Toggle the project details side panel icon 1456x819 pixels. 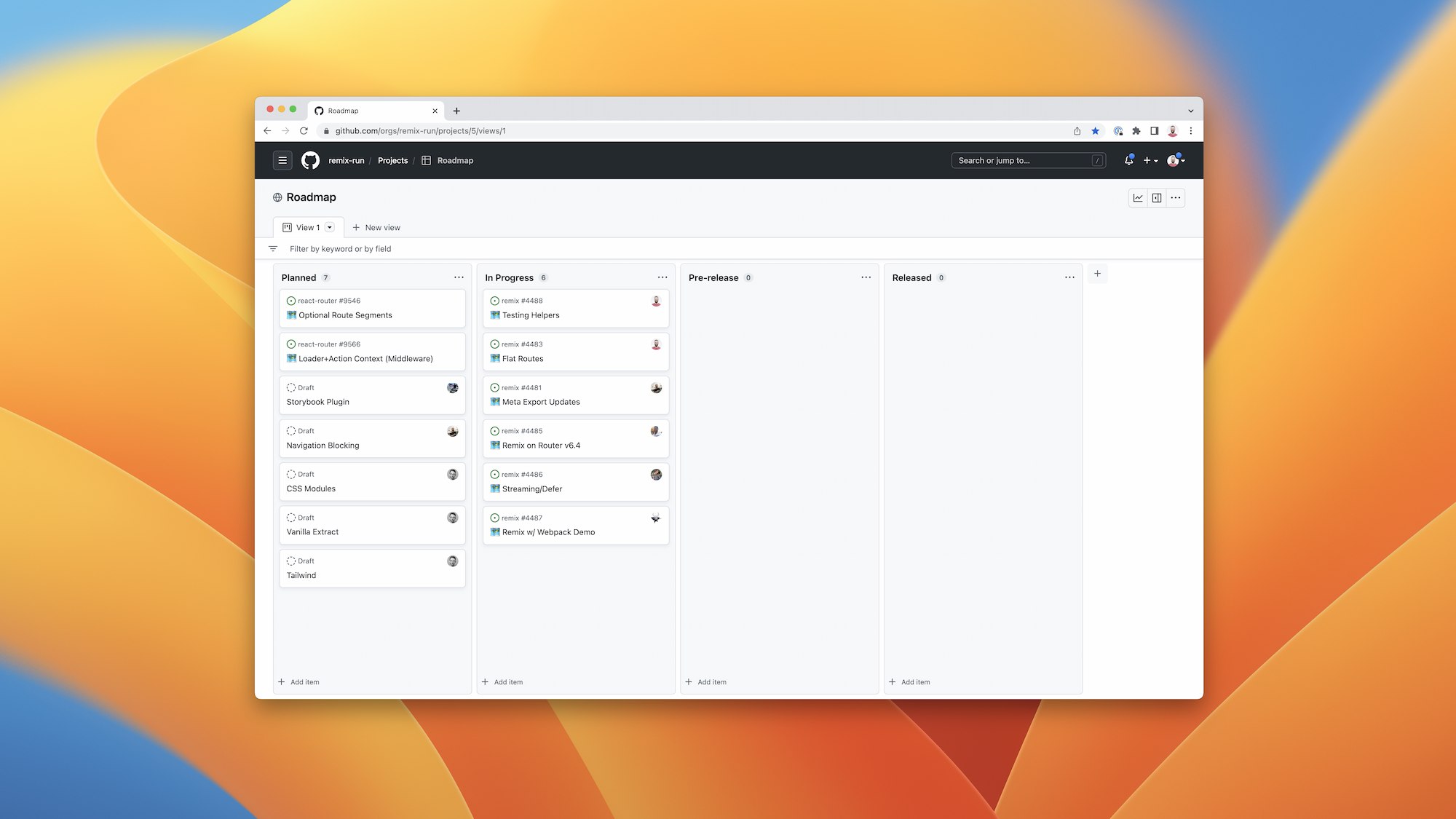[1157, 198]
